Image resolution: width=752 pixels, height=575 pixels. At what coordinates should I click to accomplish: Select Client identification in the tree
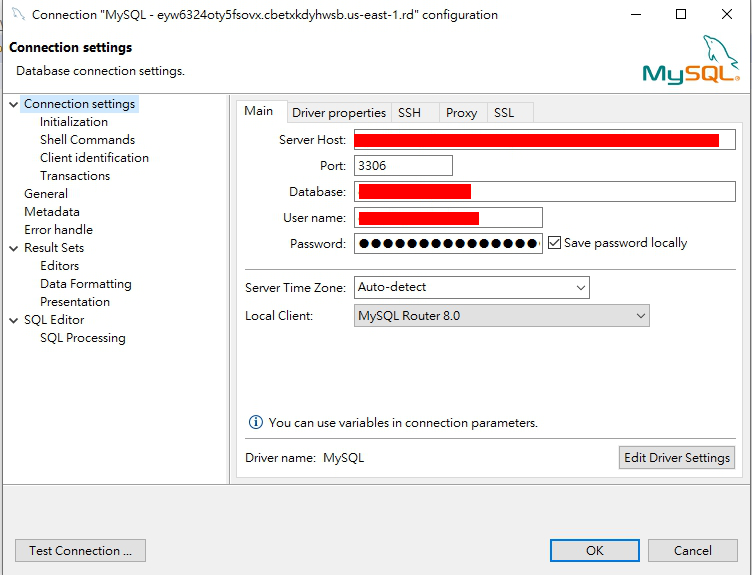94,158
